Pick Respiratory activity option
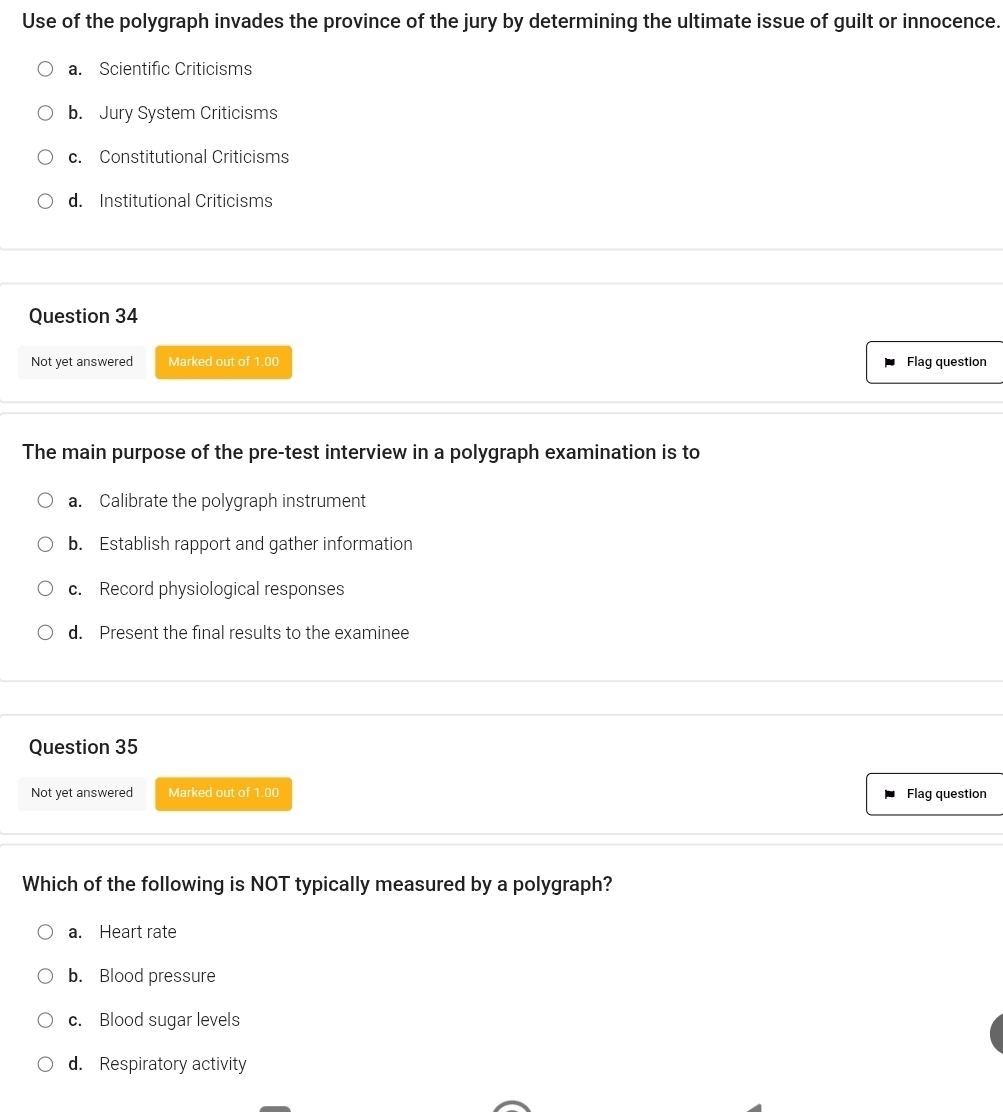This screenshot has height=1112, width=1003. coord(45,1064)
